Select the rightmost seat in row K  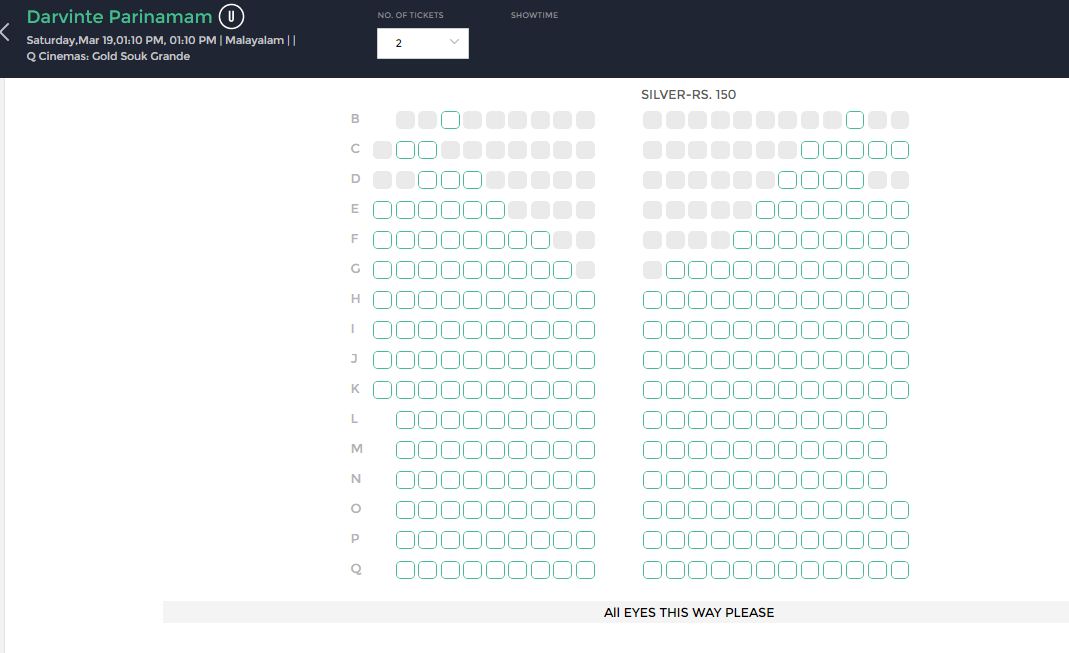click(x=900, y=390)
